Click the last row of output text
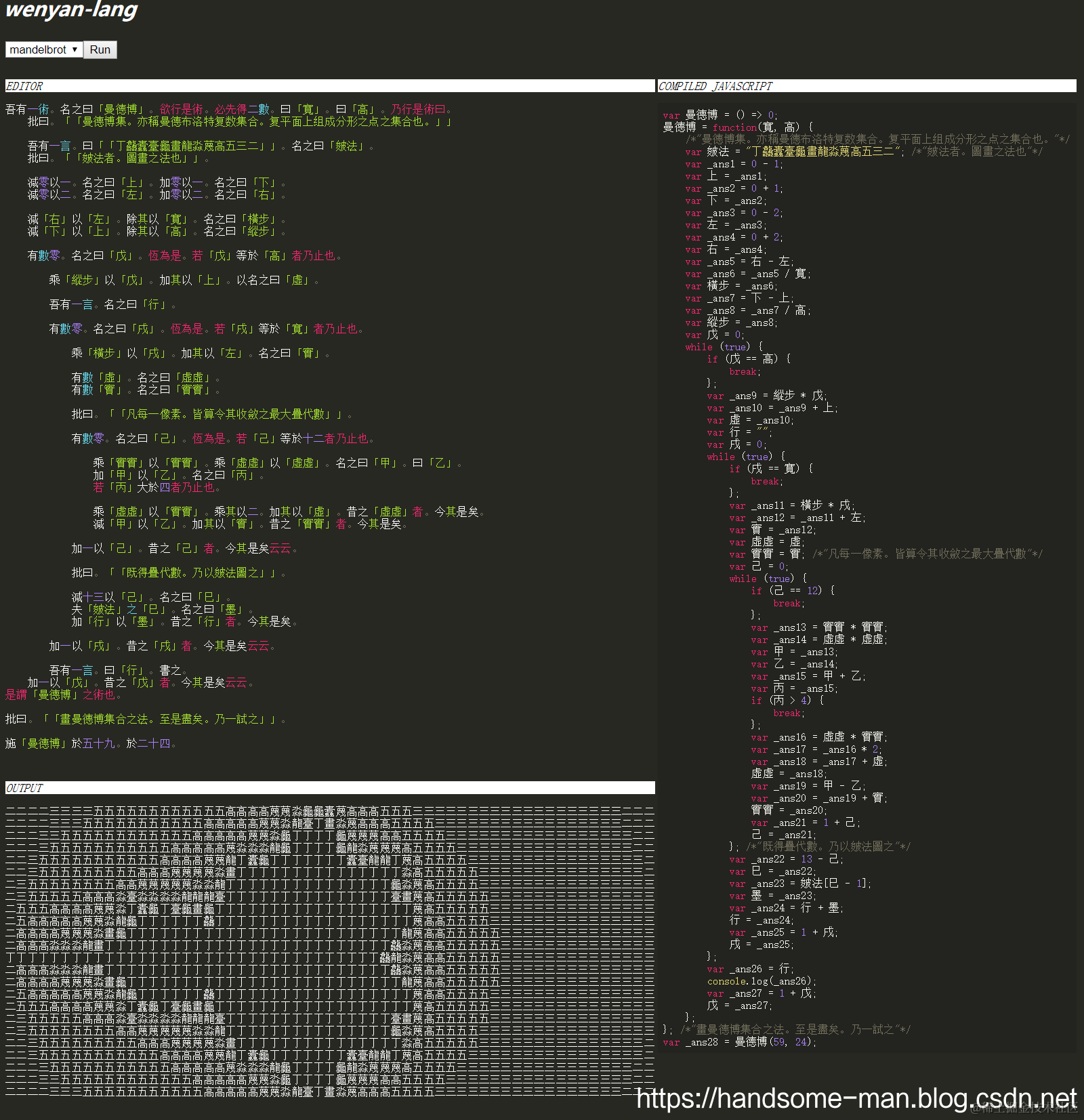This screenshot has width=1084, height=1120. pyautogui.click(x=330, y=1092)
